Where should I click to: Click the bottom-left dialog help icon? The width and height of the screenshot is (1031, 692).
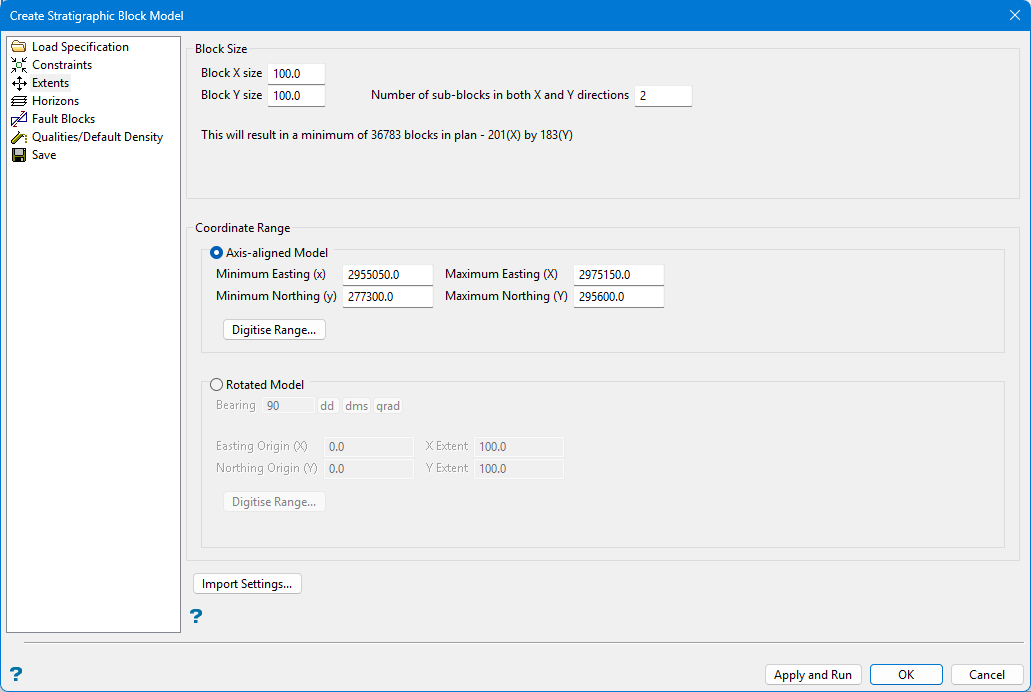pyautogui.click(x=15, y=674)
